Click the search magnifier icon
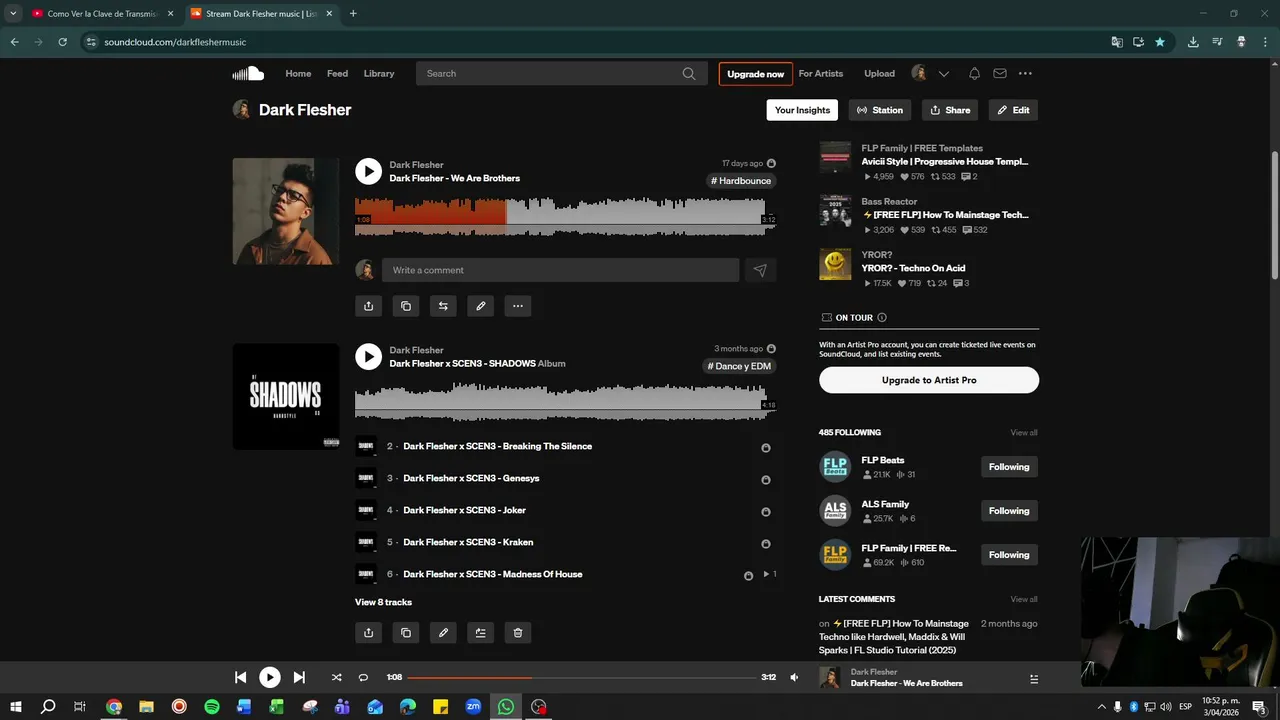 click(x=689, y=73)
